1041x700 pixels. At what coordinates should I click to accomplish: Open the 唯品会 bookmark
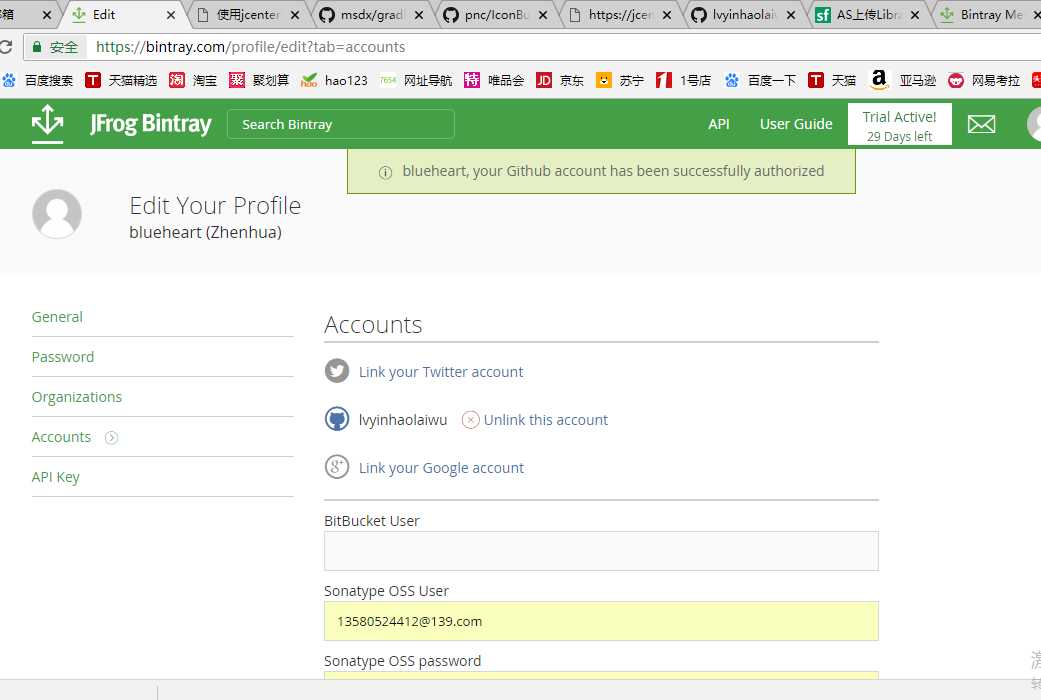click(x=494, y=80)
